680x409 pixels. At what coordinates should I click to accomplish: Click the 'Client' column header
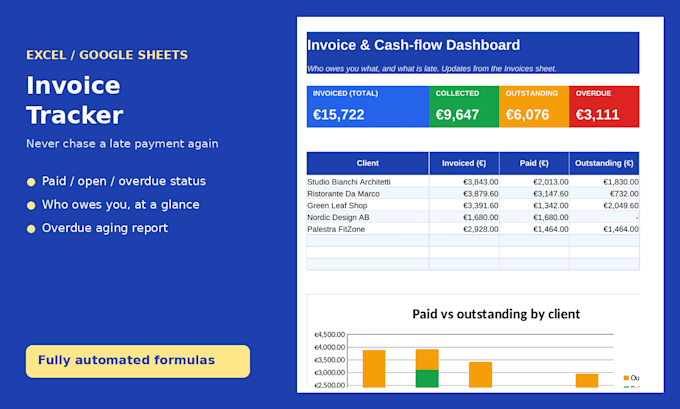pyautogui.click(x=368, y=163)
